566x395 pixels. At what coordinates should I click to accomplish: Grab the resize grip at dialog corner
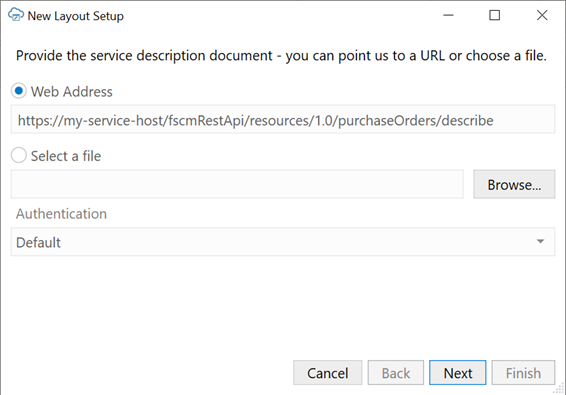(559, 389)
